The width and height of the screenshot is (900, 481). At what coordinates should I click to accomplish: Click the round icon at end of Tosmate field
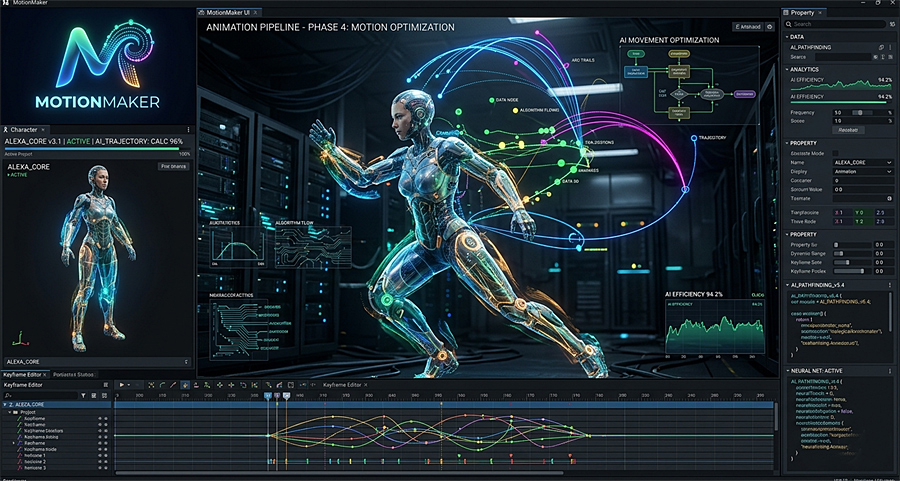[889, 199]
